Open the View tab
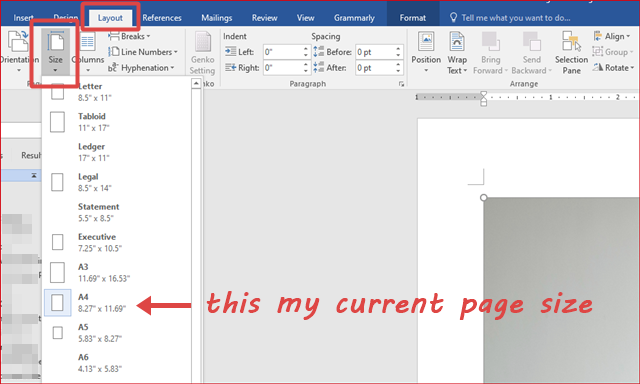Screen dimensions: 640x384 tap(306, 18)
